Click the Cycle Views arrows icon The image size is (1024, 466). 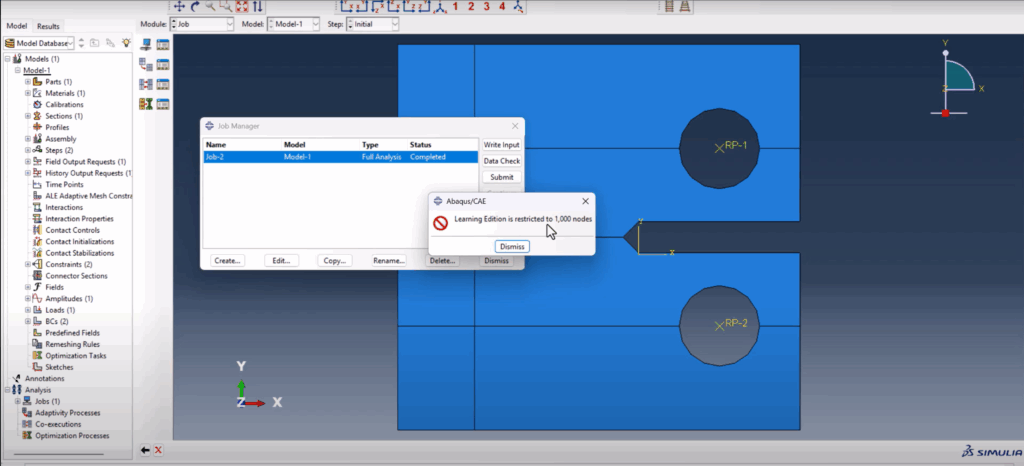(257, 7)
